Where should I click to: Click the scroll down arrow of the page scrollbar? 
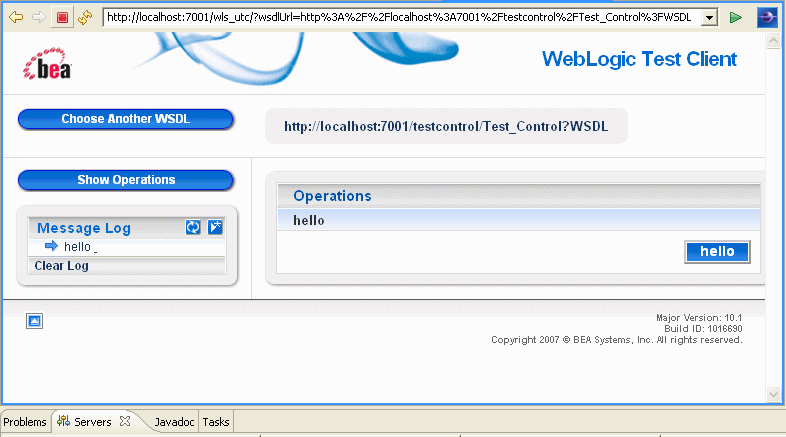click(x=772, y=394)
